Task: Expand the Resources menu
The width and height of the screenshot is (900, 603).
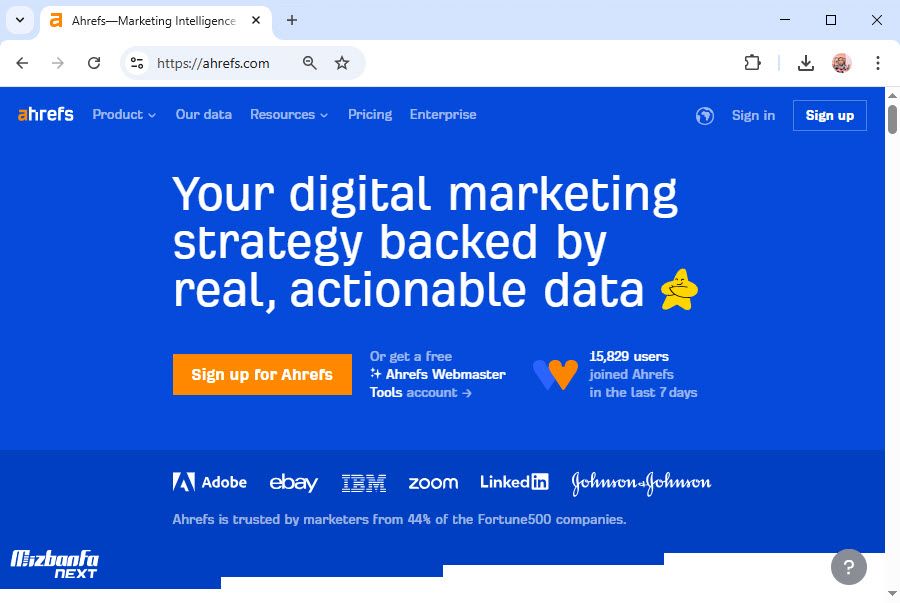Action: pyautogui.click(x=289, y=115)
